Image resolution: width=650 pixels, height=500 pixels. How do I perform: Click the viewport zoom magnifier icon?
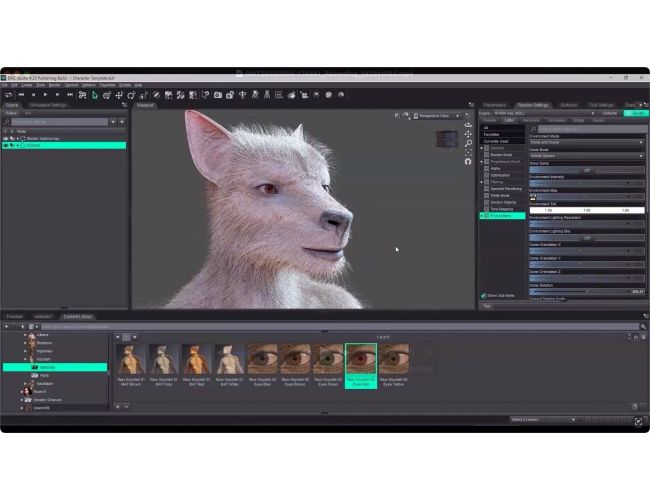(468, 144)
